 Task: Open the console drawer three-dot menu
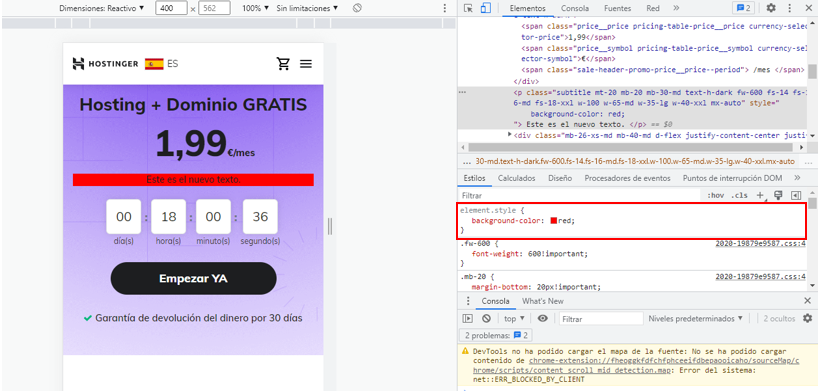(468, 301)
